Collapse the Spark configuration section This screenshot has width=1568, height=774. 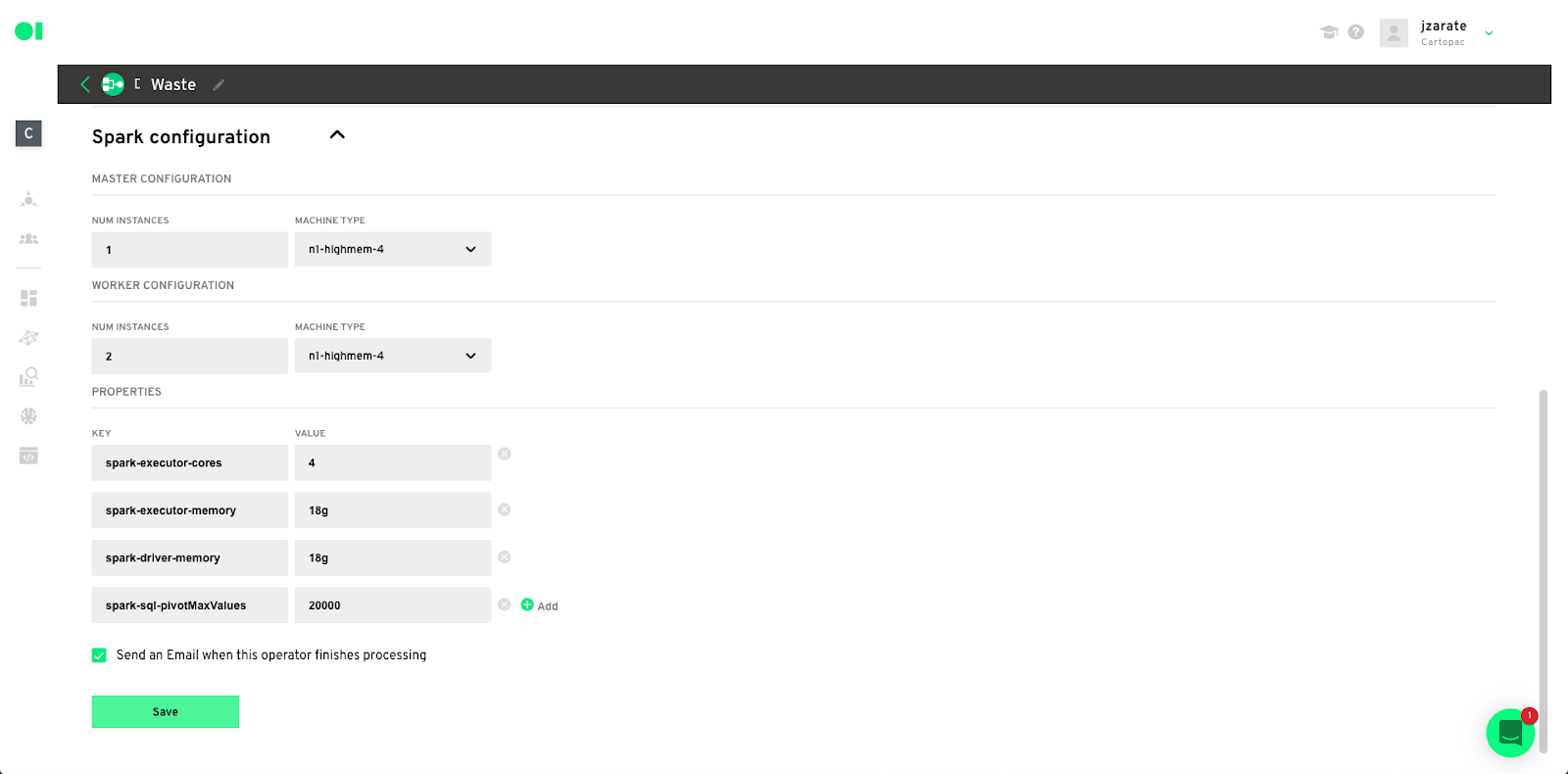[x=337, y=135]
